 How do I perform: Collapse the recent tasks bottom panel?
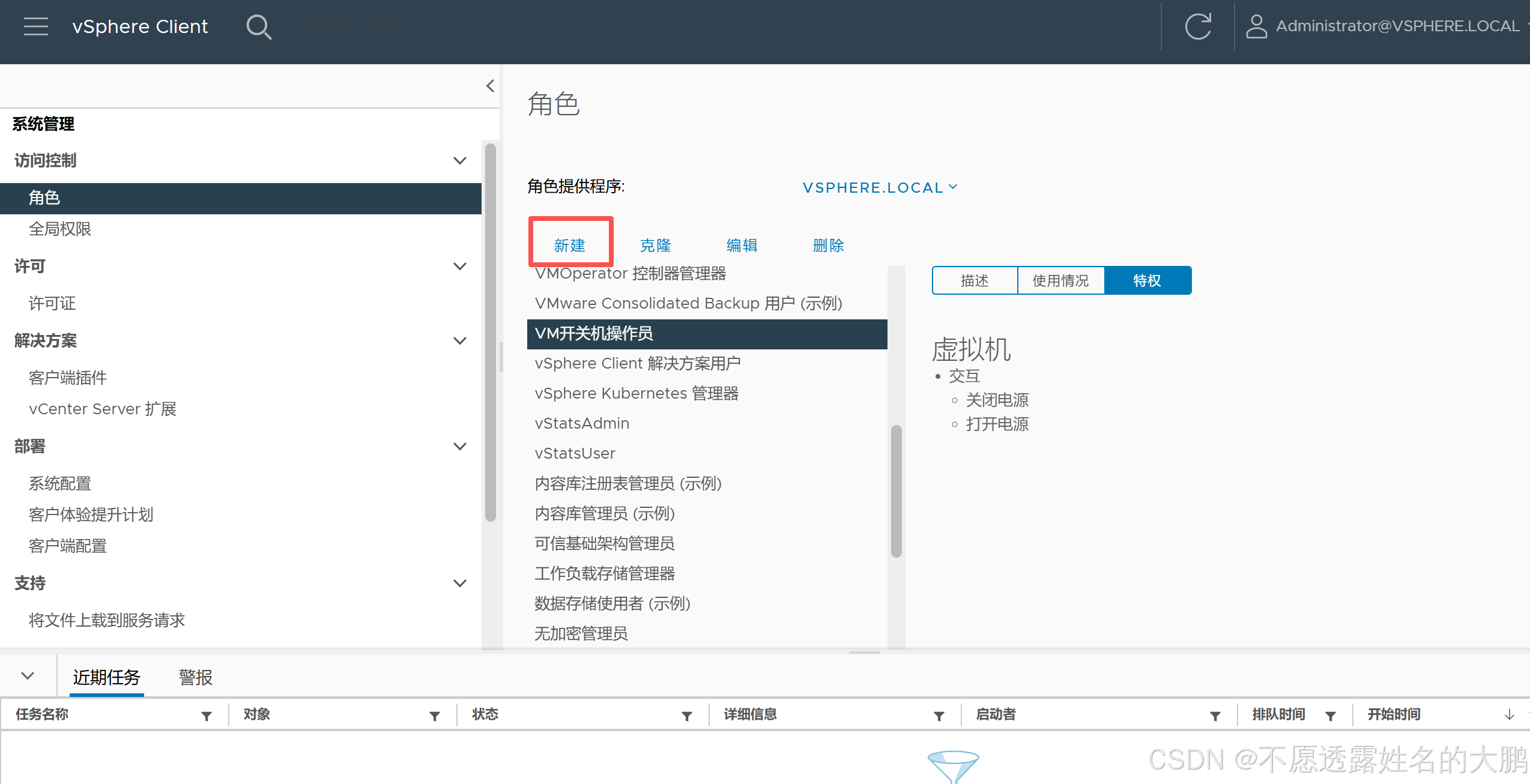pos(28,676)
